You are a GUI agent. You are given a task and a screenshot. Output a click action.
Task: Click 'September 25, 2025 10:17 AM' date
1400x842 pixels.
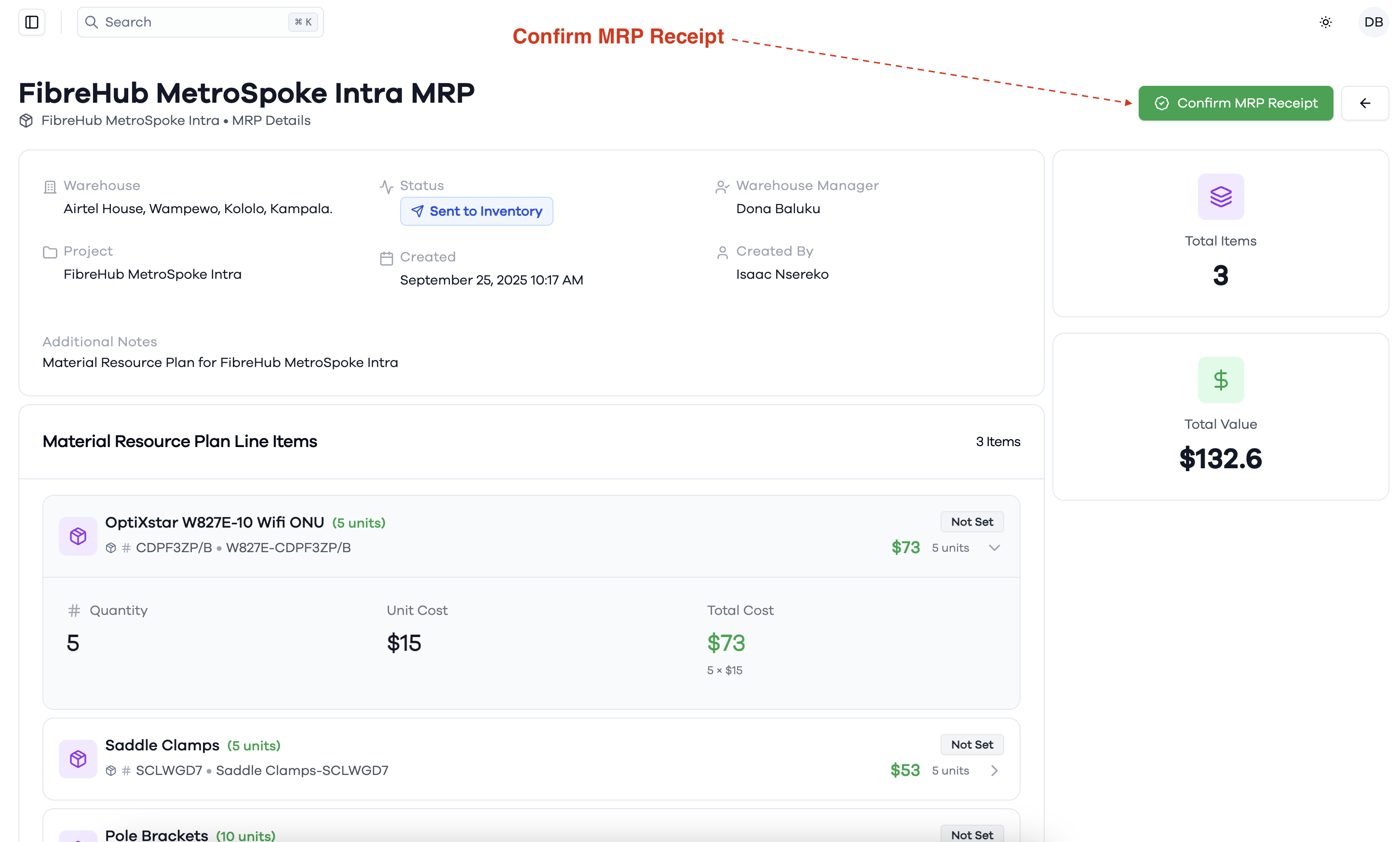pos(491,280)
